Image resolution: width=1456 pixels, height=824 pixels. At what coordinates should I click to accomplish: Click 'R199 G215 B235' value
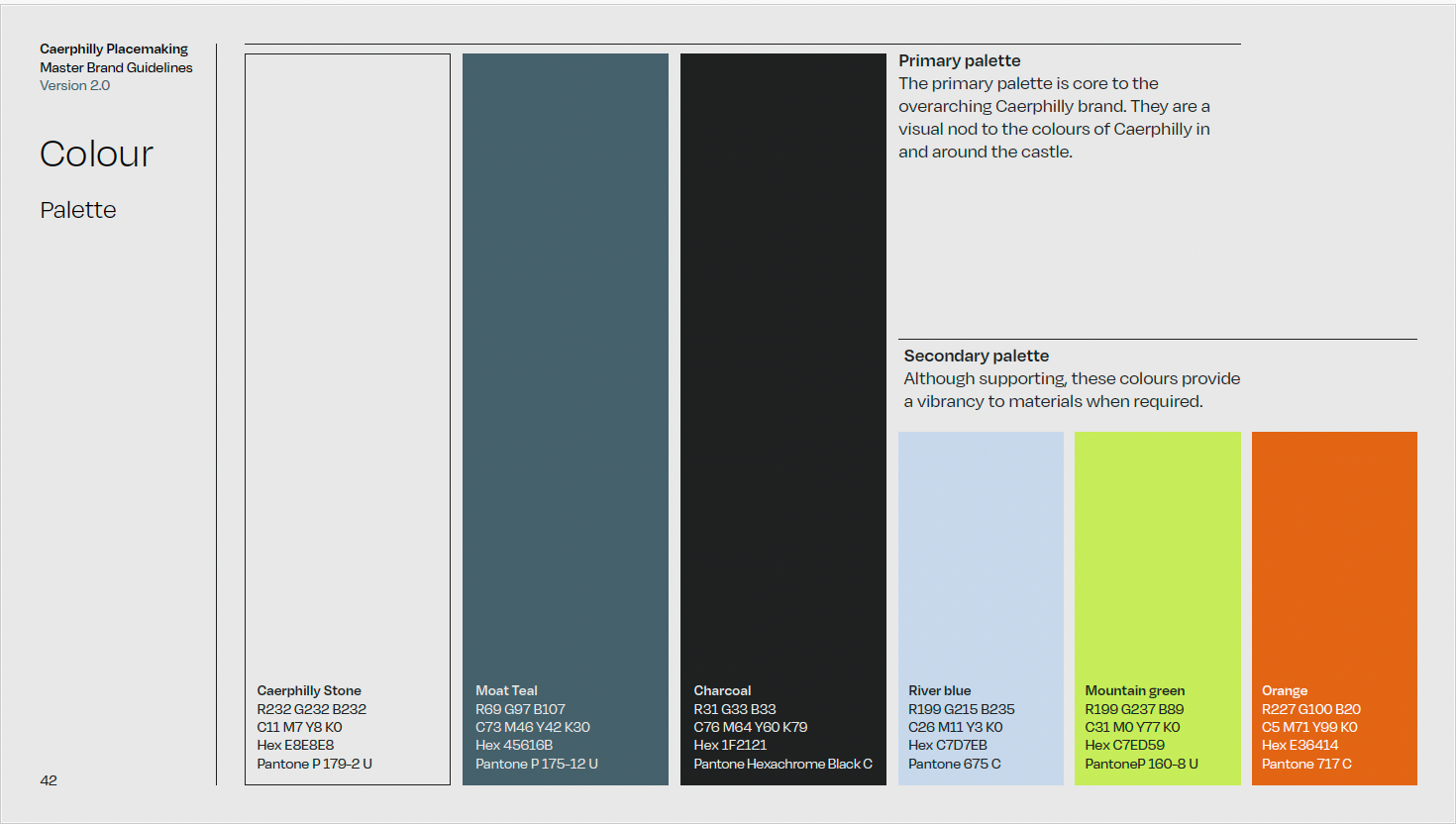coord(962,709)
